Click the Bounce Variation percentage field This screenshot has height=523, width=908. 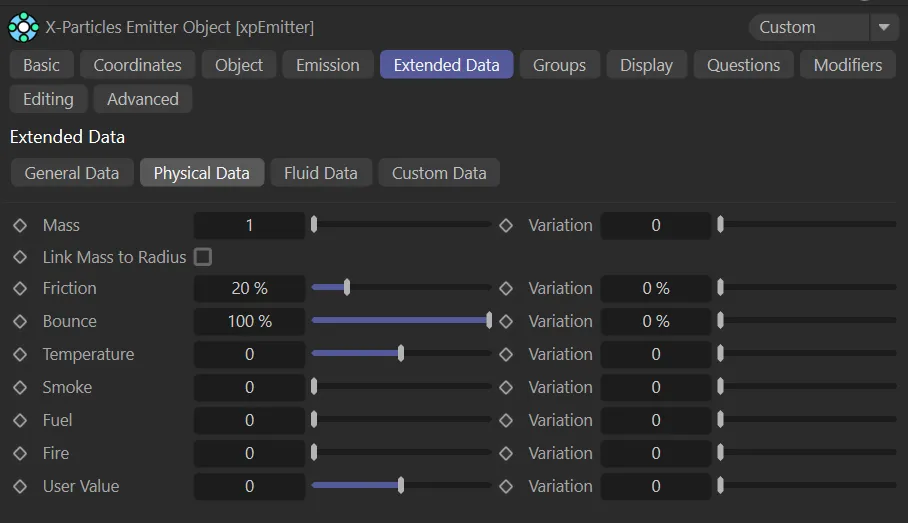tap(655, 322)
